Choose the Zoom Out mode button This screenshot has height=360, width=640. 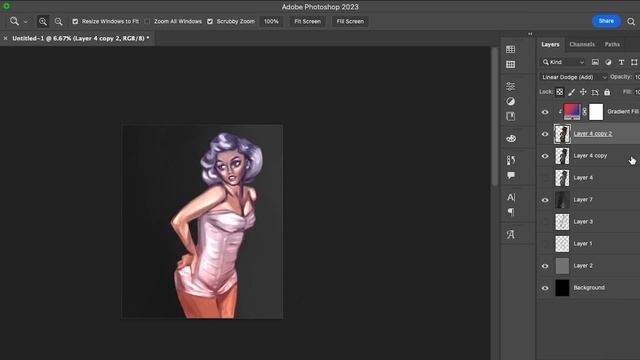[x=59, y=22]
